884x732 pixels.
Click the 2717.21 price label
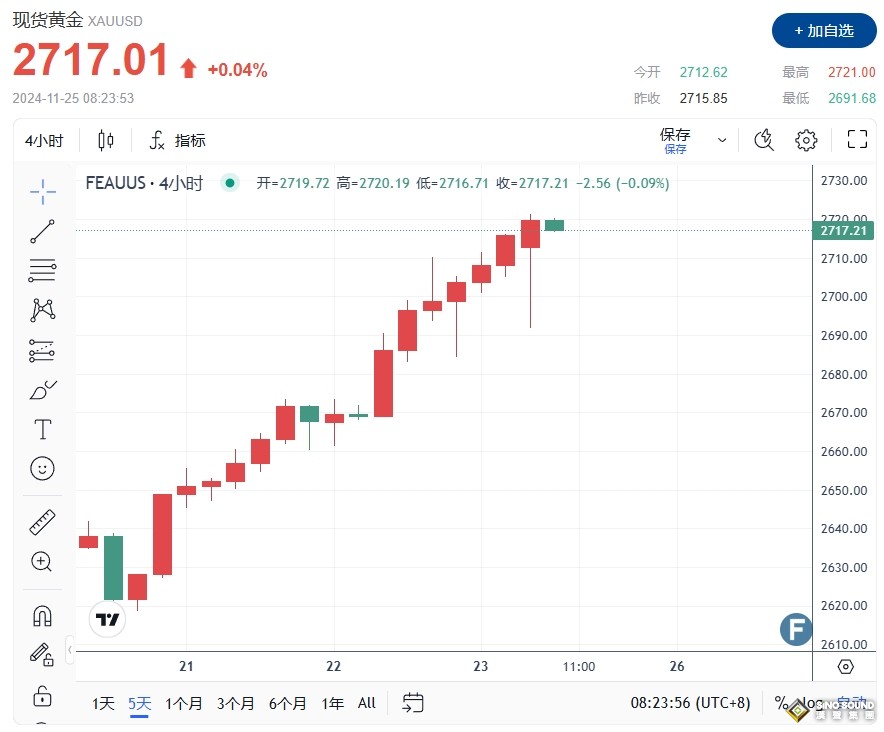tap(843, 229)
